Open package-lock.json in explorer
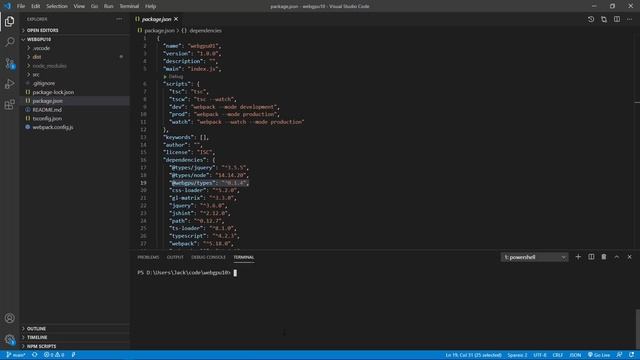 (x=53, y=92)
